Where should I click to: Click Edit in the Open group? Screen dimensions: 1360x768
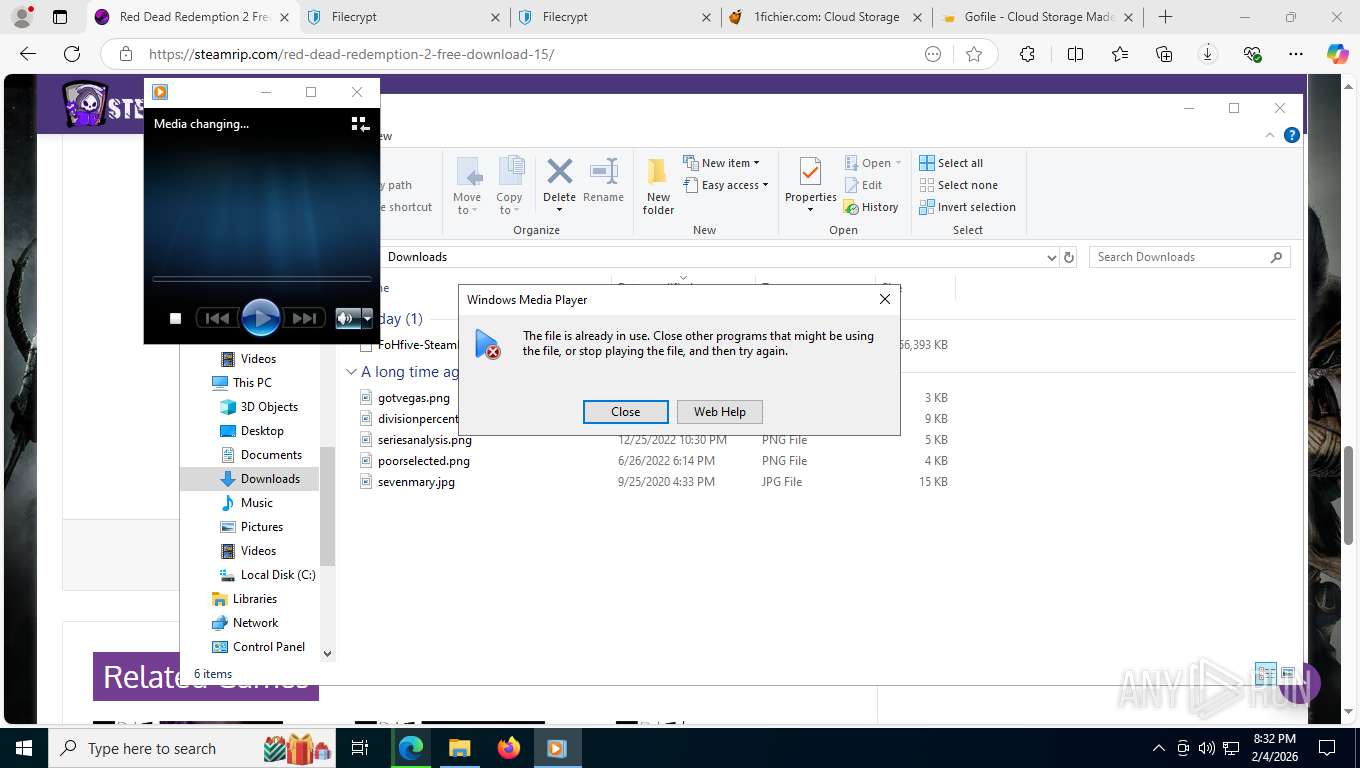(863, 185)
